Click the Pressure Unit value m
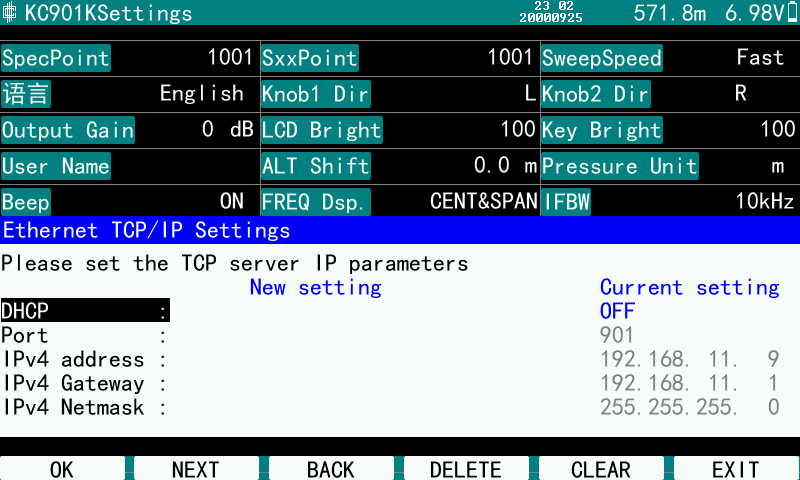Viewport: 800px width, 480px height. pyautogui.click(x=778, y=166)
